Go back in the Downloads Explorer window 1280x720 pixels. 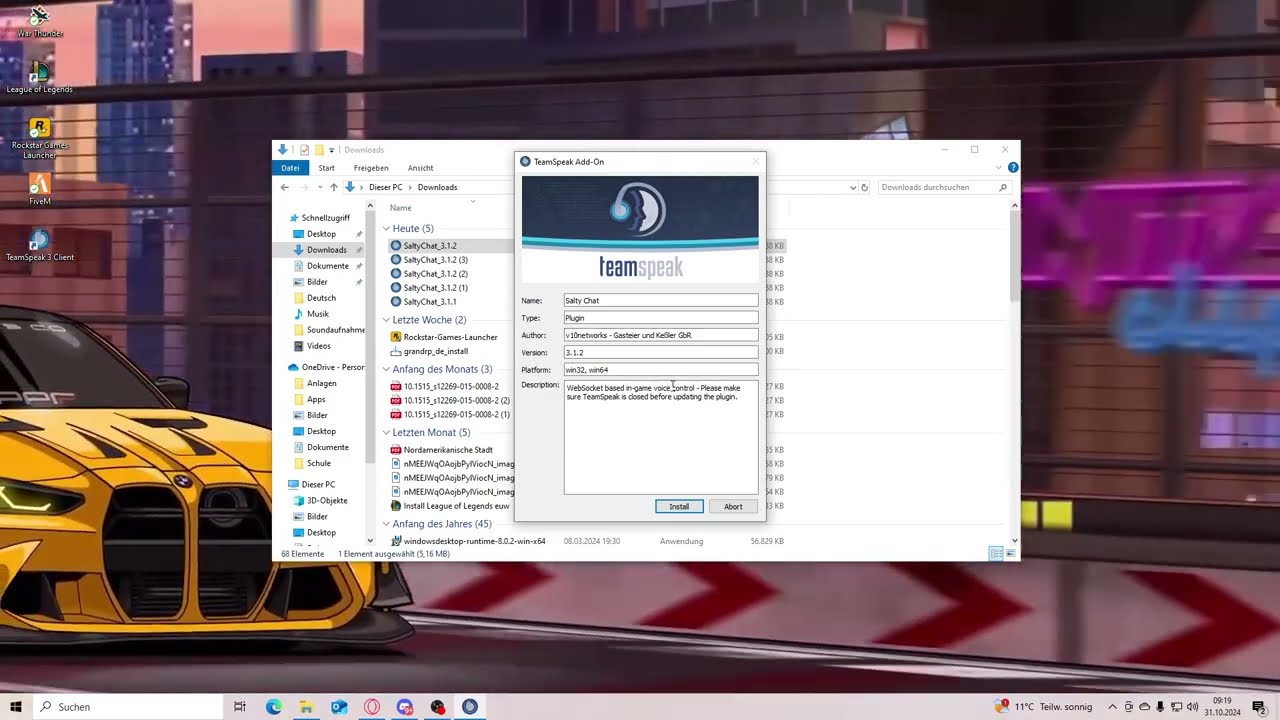pos(285,187)
